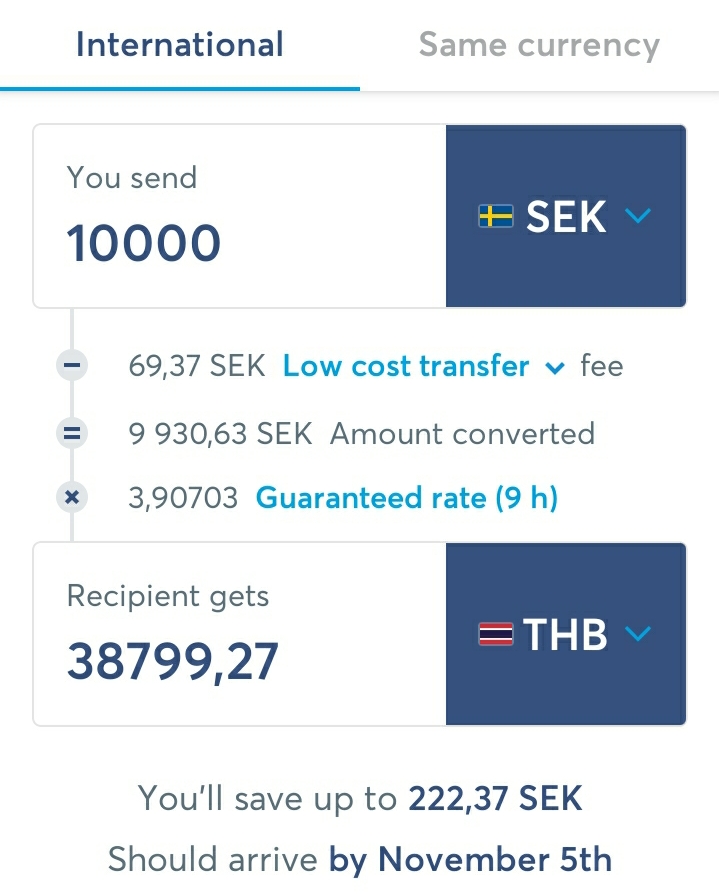Select the SEK currency label
The image size is (719, 894).
[x=566, y=216]
